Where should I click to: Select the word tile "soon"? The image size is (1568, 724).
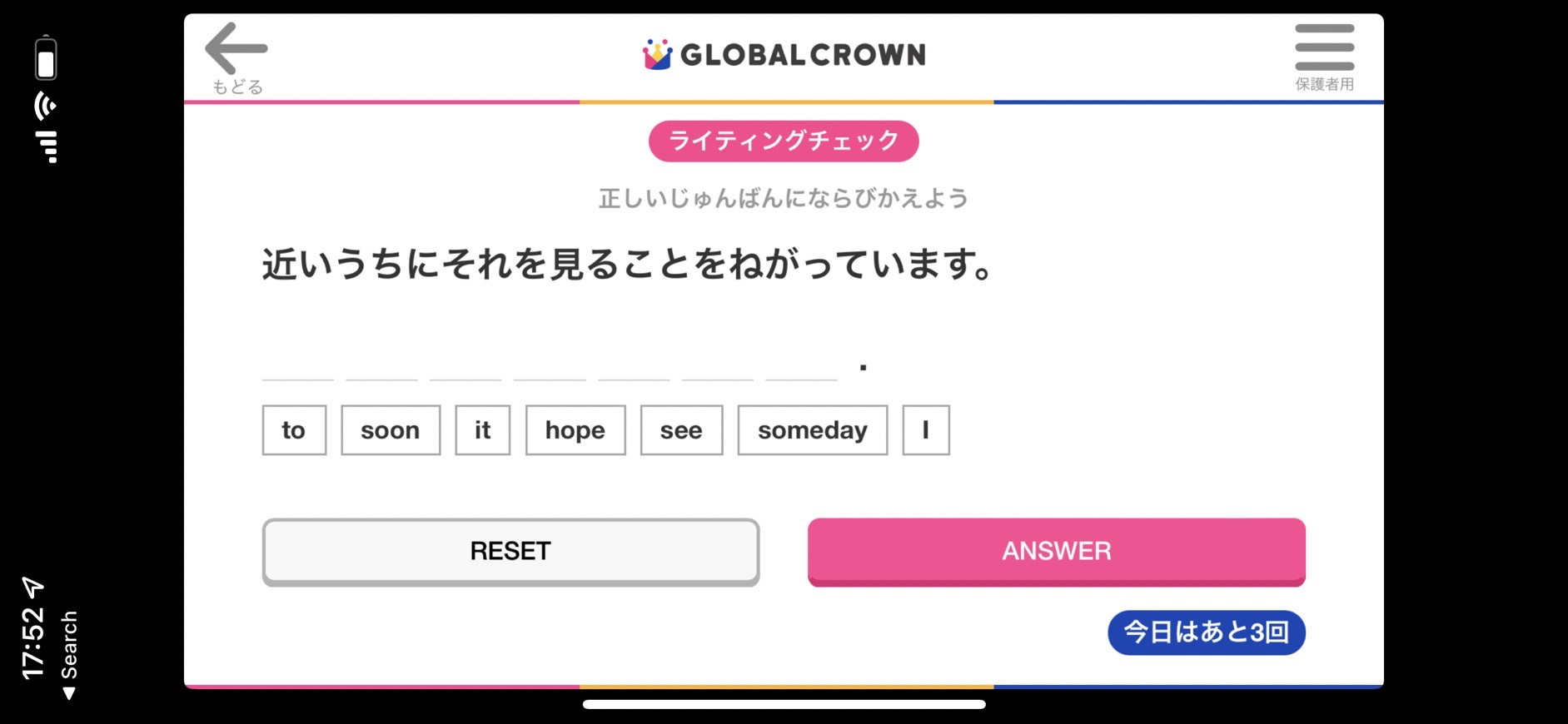pyautogui.click(x=391, y=430)
